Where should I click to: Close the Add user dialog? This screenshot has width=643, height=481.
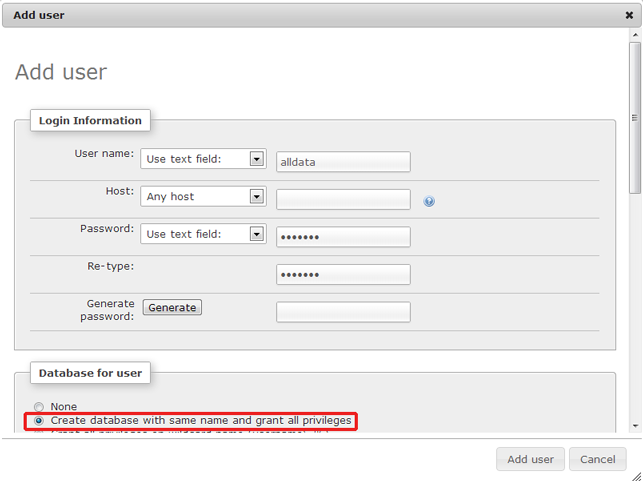[x=628, y=15]
